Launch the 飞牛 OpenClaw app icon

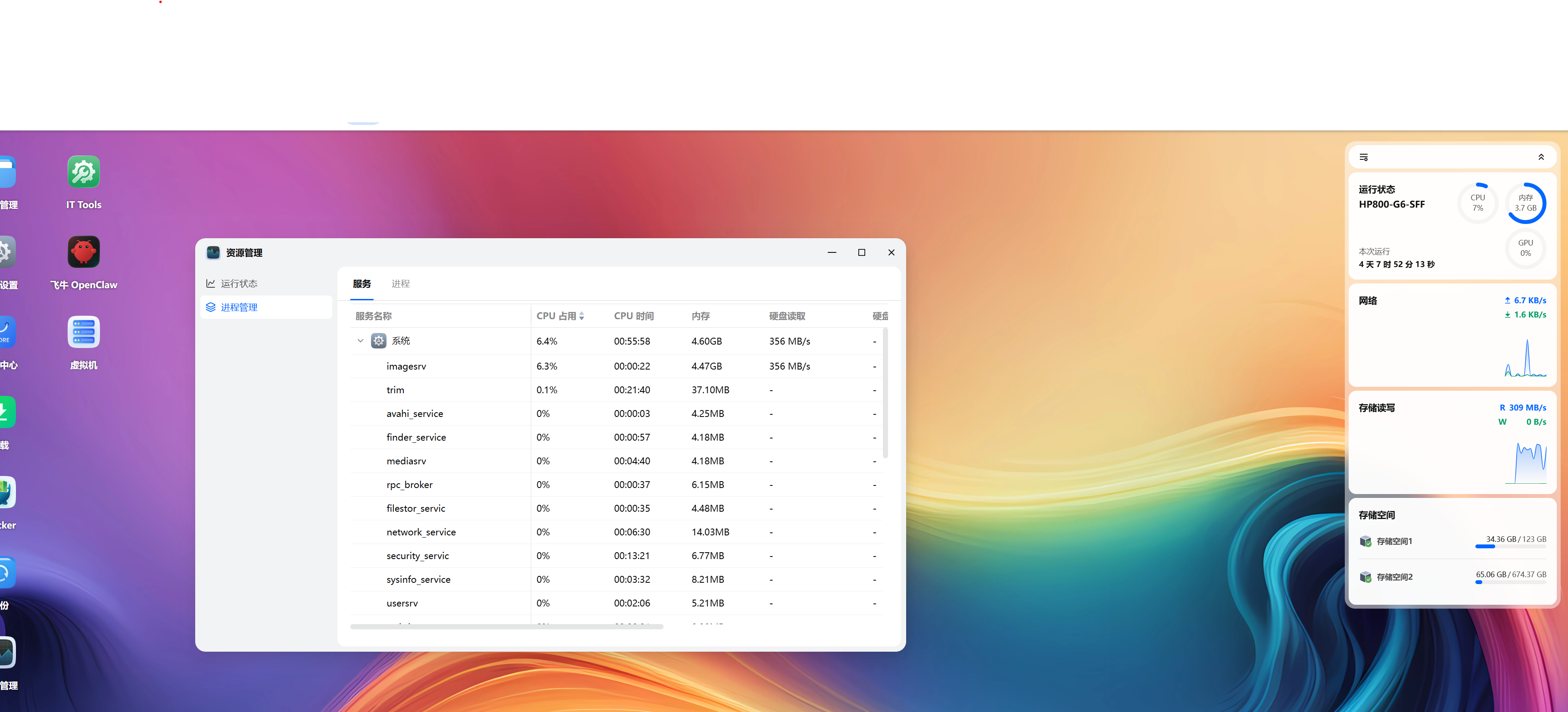tap(84, 252)
